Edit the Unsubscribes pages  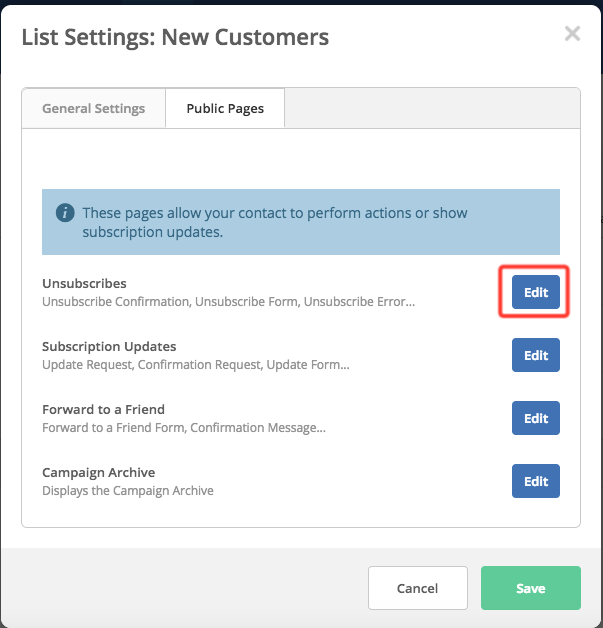click(536, 292)
